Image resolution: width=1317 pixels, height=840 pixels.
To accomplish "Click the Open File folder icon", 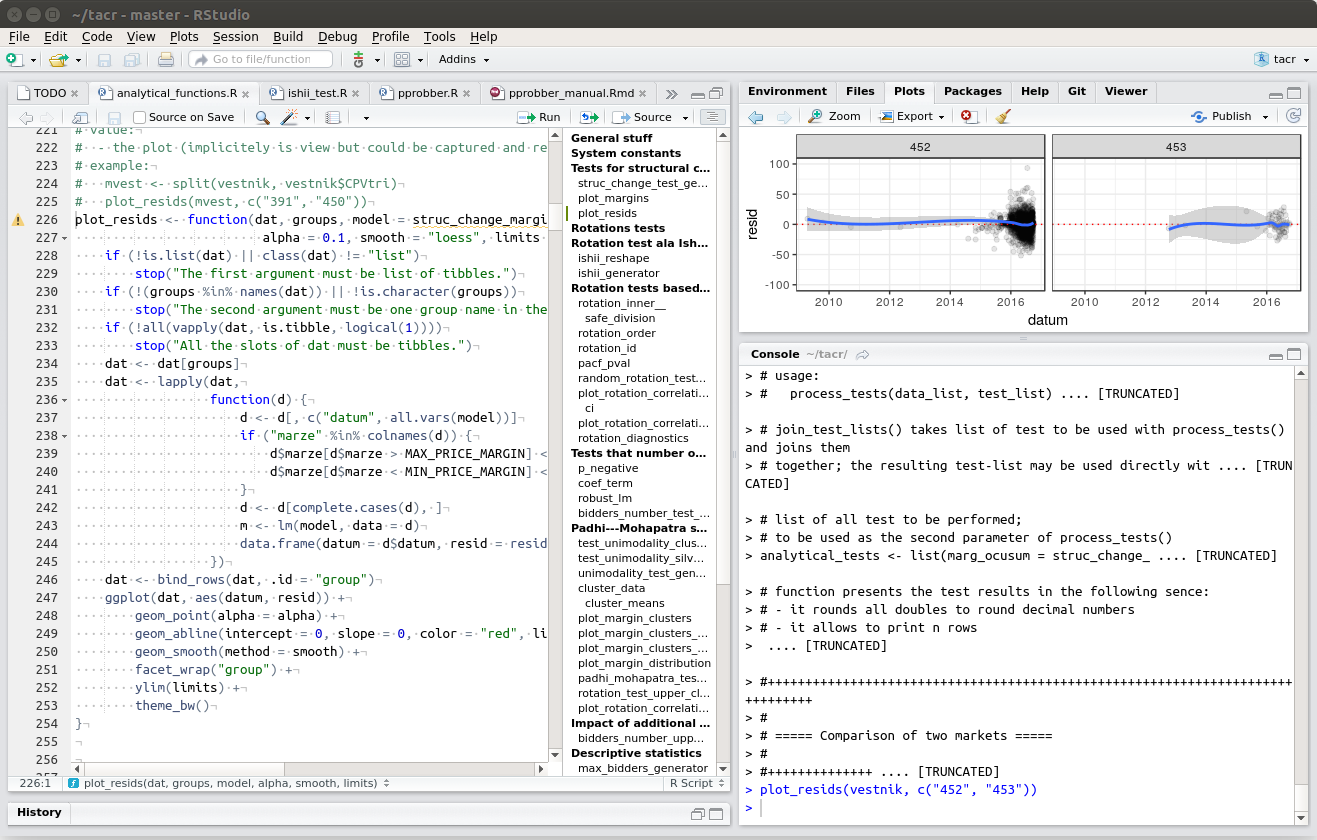I will [59, 59].
